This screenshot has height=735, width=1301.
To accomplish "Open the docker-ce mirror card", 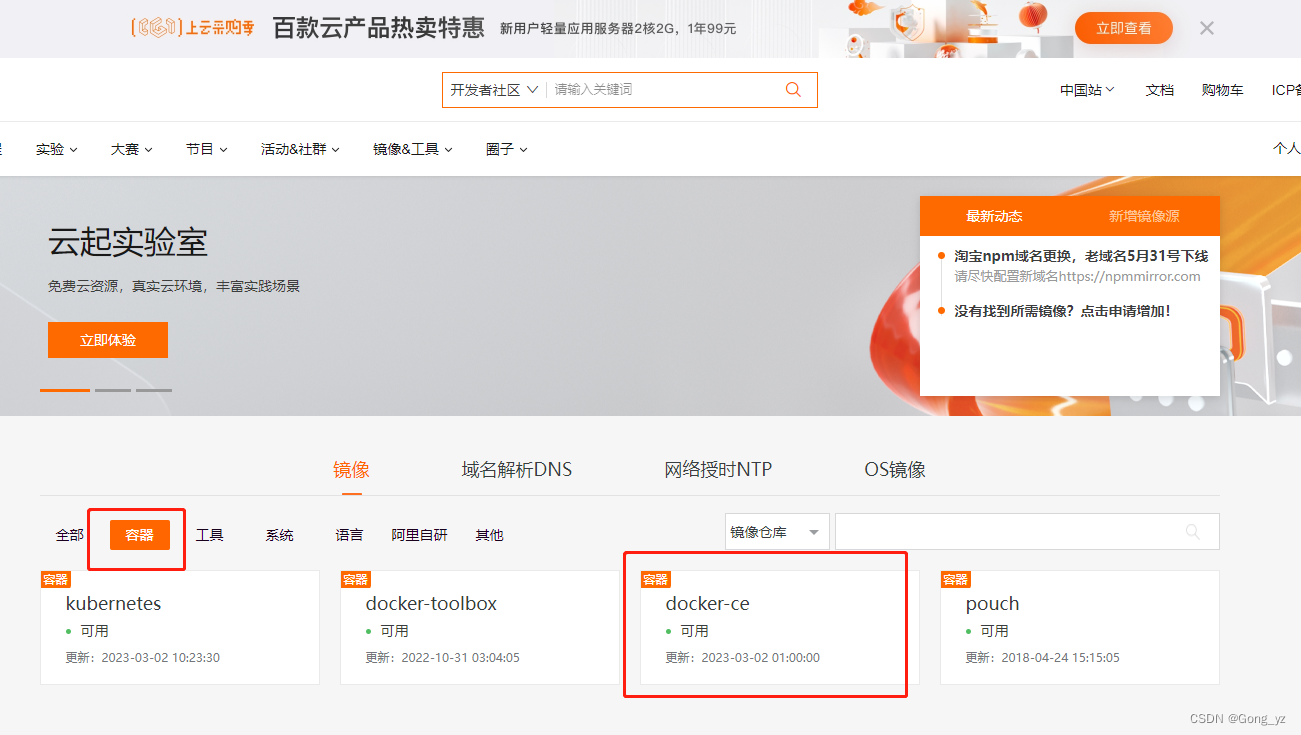I will click(x=780, y=627).
